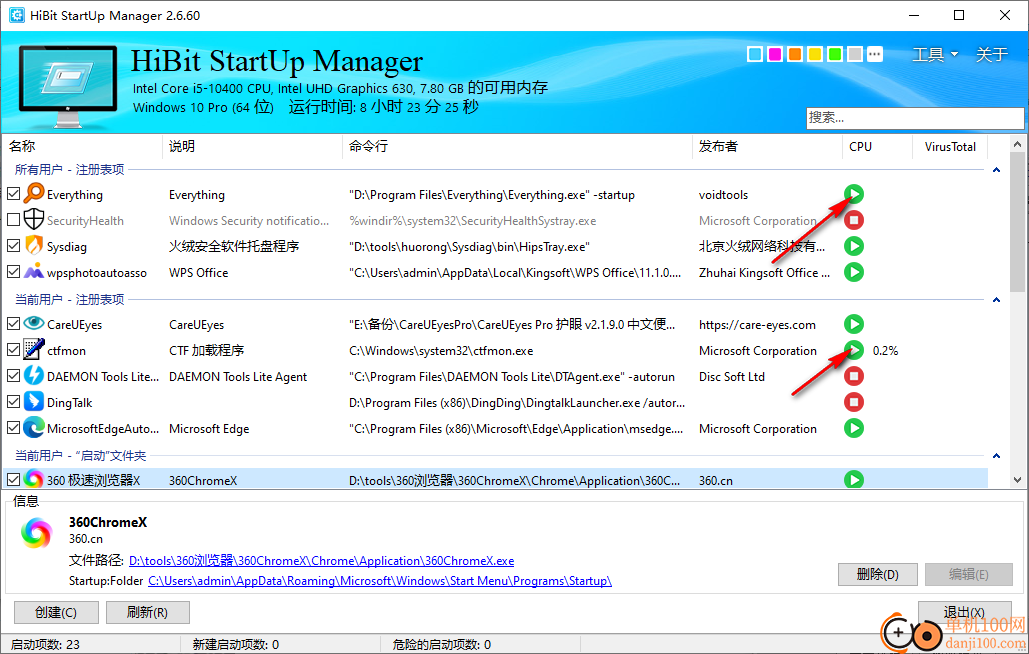Disable the ctfmon startup checkbox
The width and height of the screenshot is (1029, 654).
pos(13,350)
